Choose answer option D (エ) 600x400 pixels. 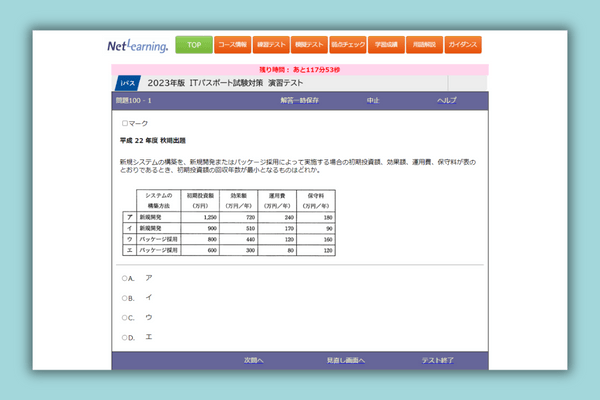(x=125, y=338)
